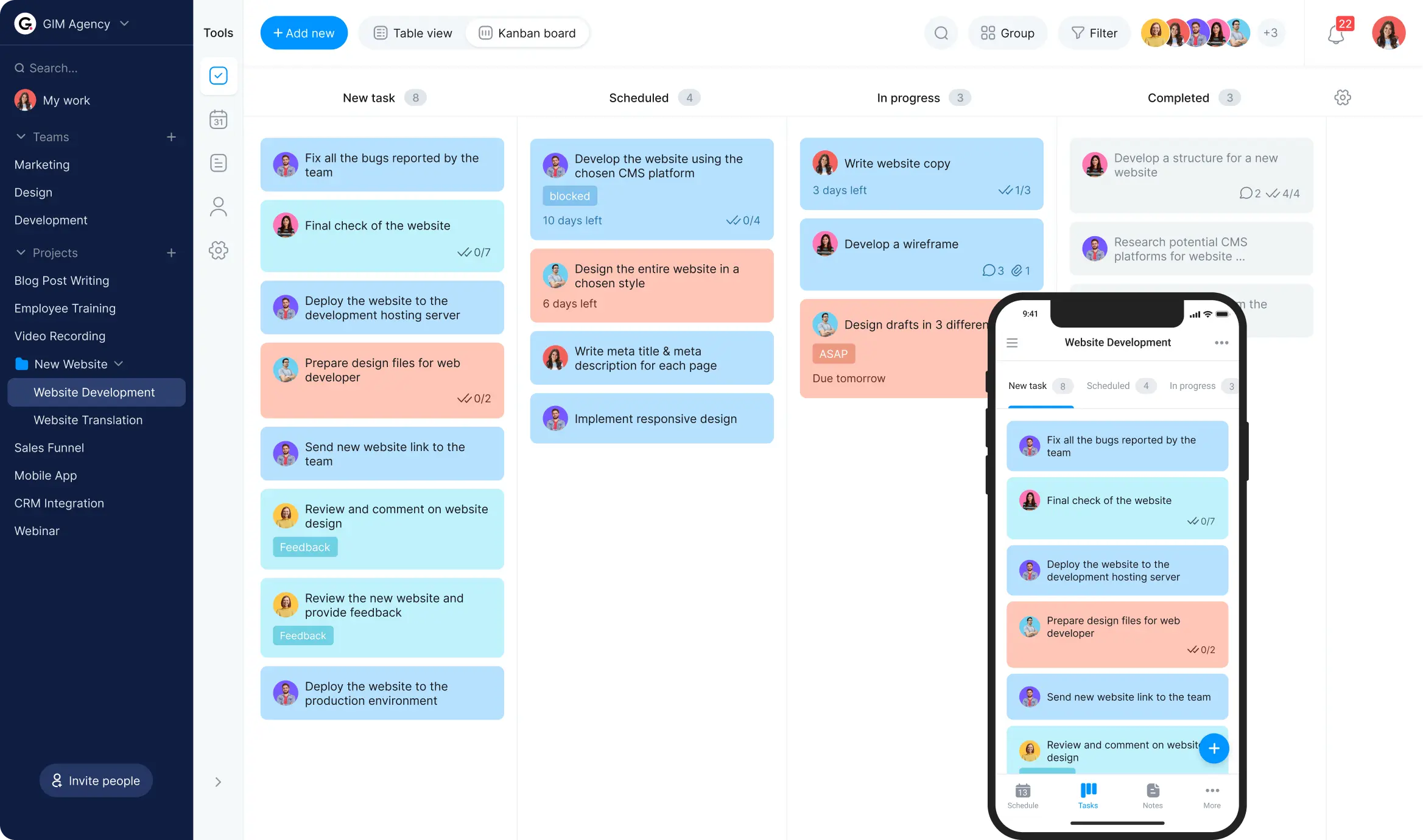Switch to the Scheduled tab on mobile
Image resolution: width=1423 pixels, height=840 pixels.
[x=1107, y=386]
